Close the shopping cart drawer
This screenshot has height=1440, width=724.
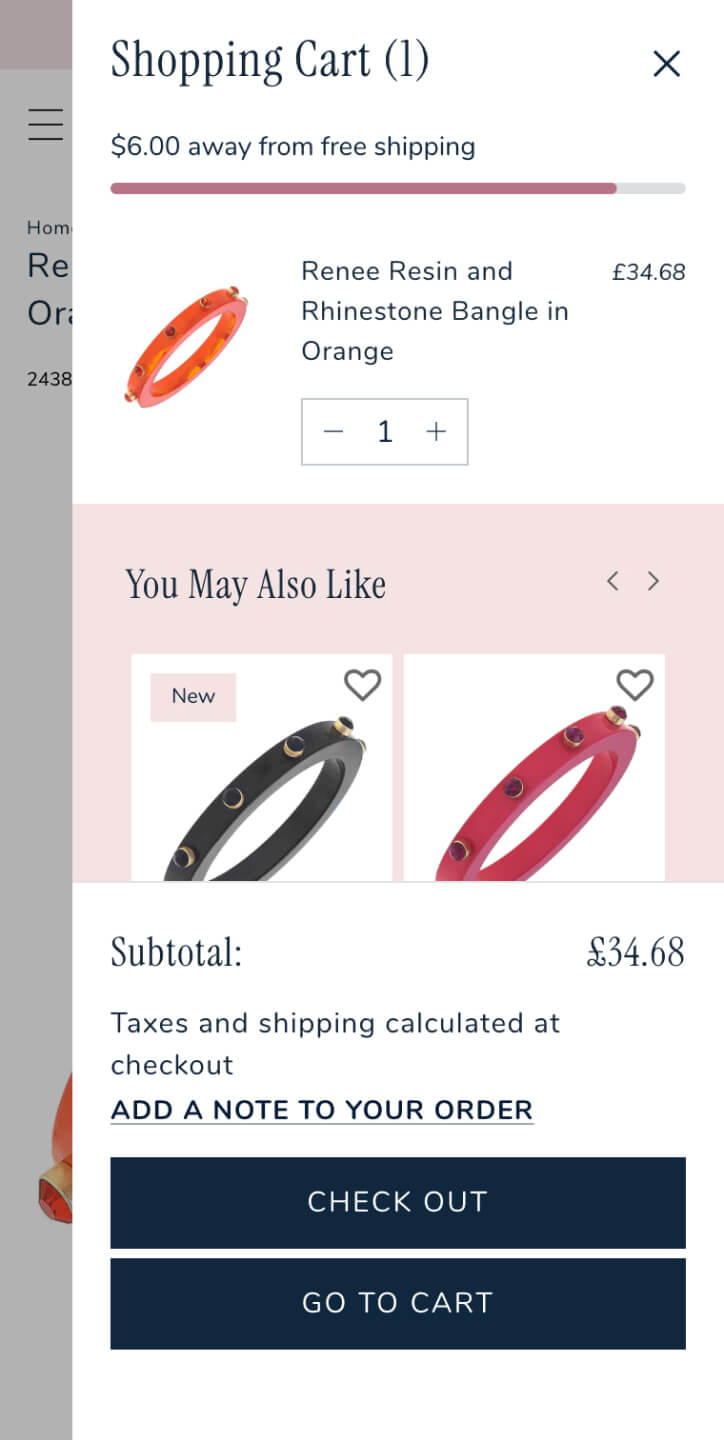pos(666,64)
